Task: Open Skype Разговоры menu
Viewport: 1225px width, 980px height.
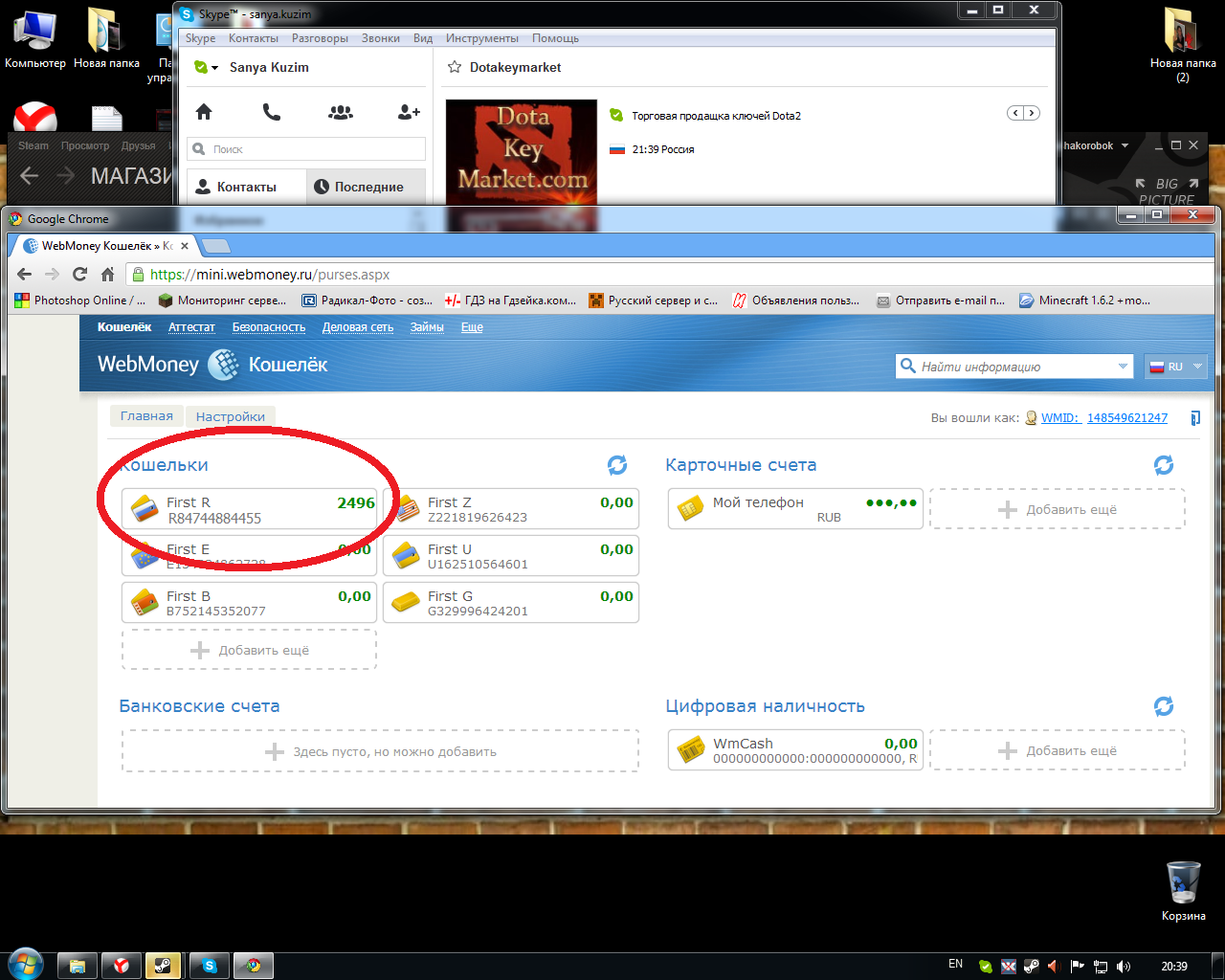Action: click(320, 38)
